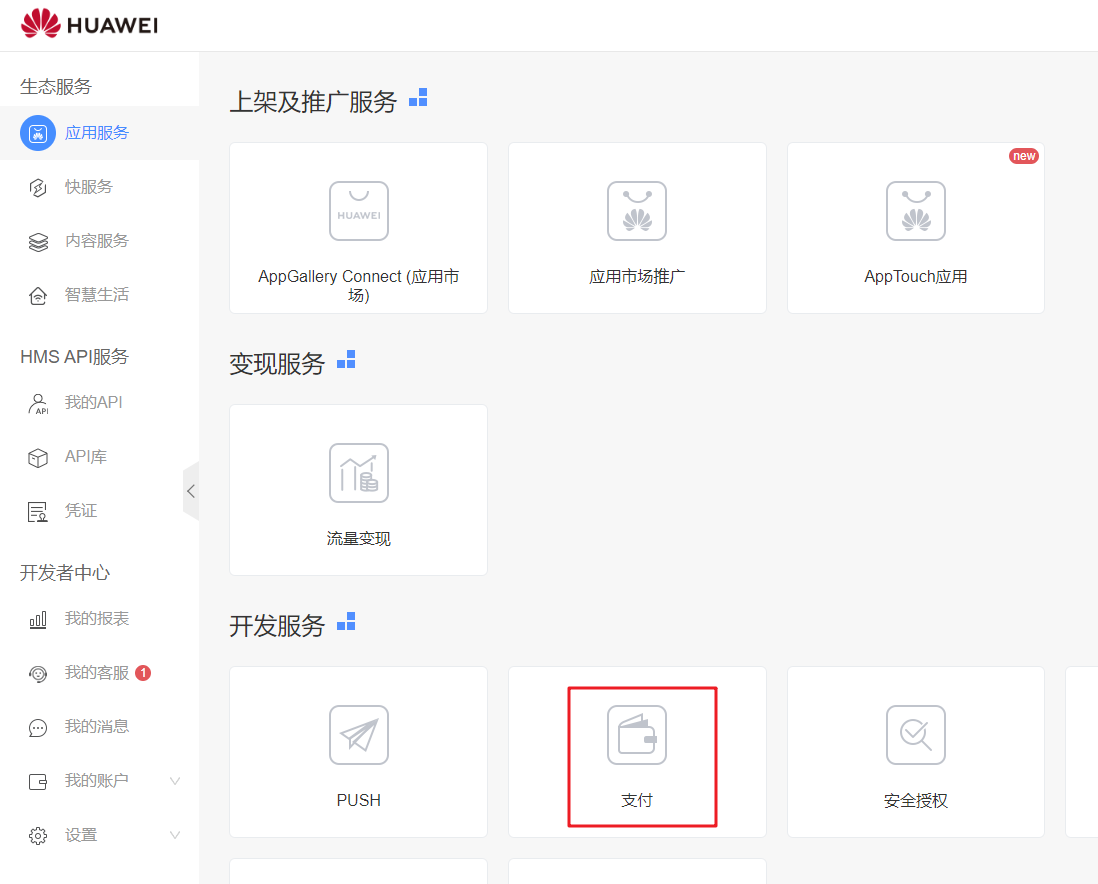Click AppGallery Connect (应用市场) label
Viewport: 1098px width, 884px height.
359,286
